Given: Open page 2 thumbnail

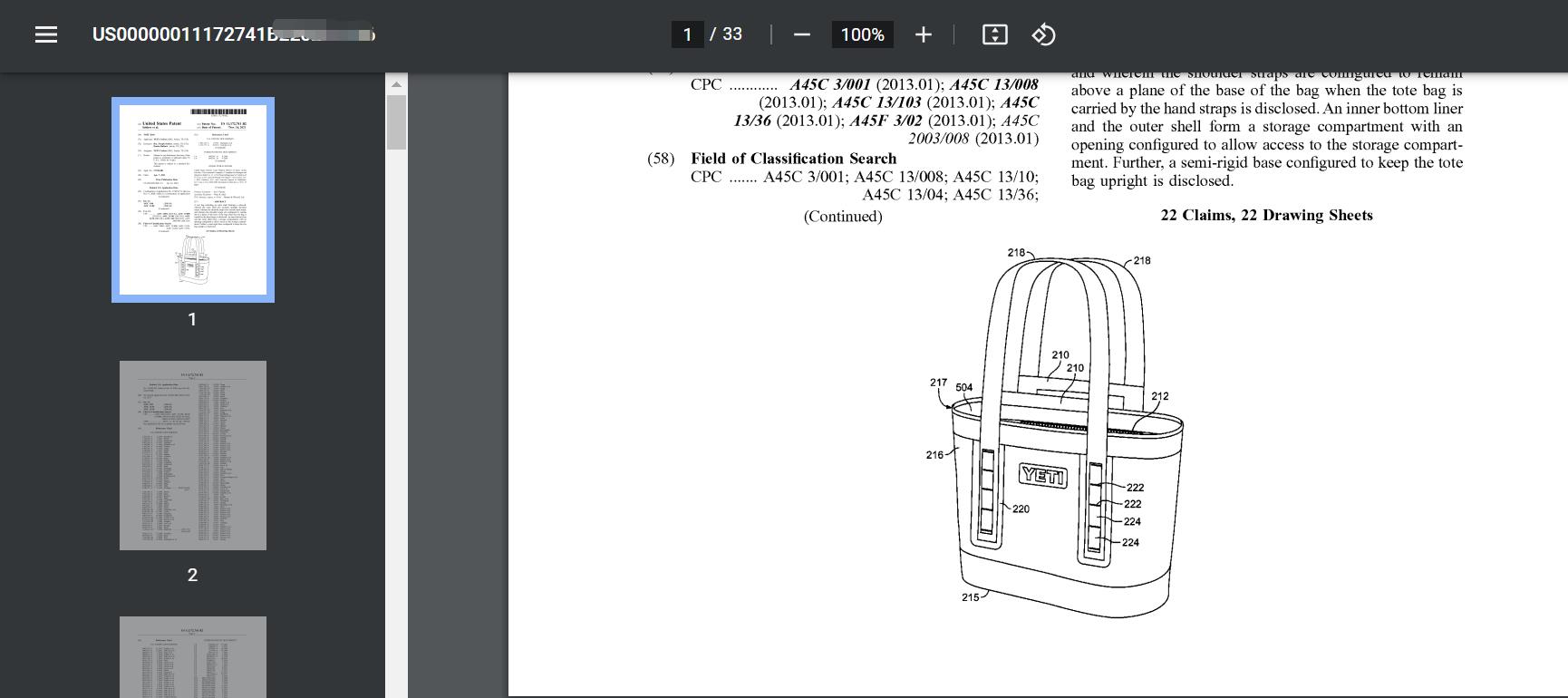Looking at the screenshot, I should coord(193,455).
